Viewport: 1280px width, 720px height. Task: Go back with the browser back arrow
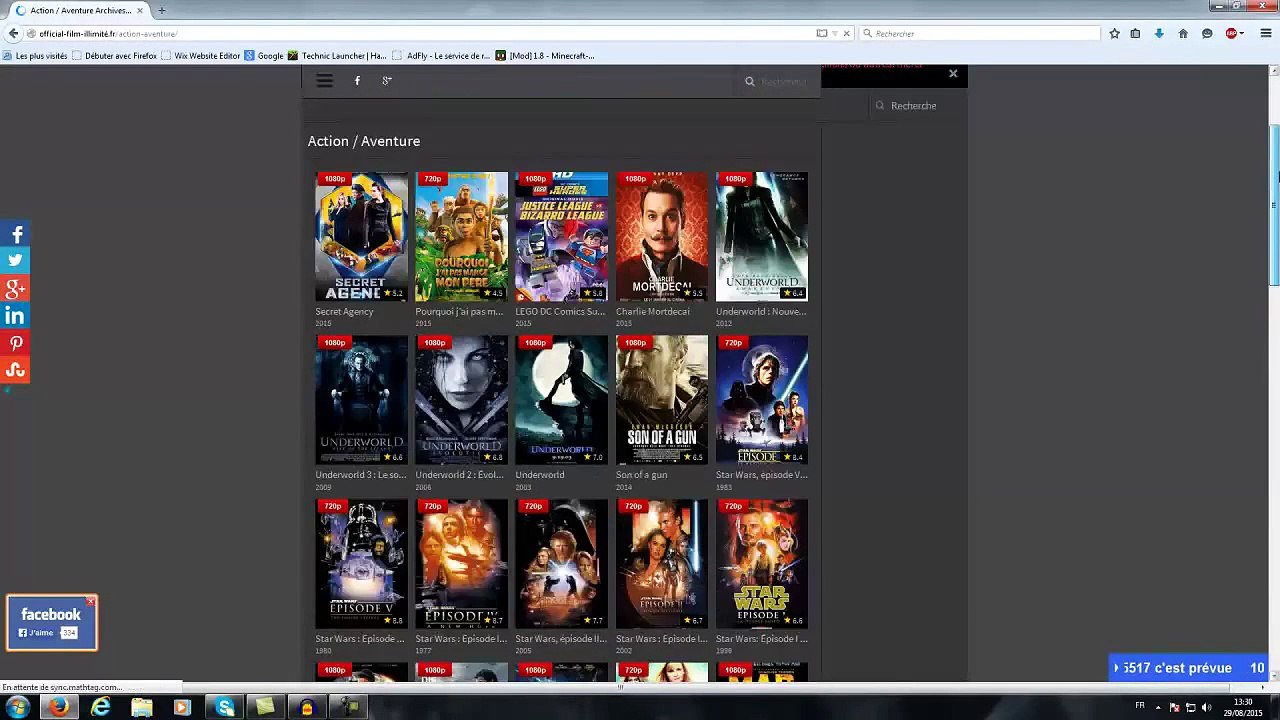[13, 33]
